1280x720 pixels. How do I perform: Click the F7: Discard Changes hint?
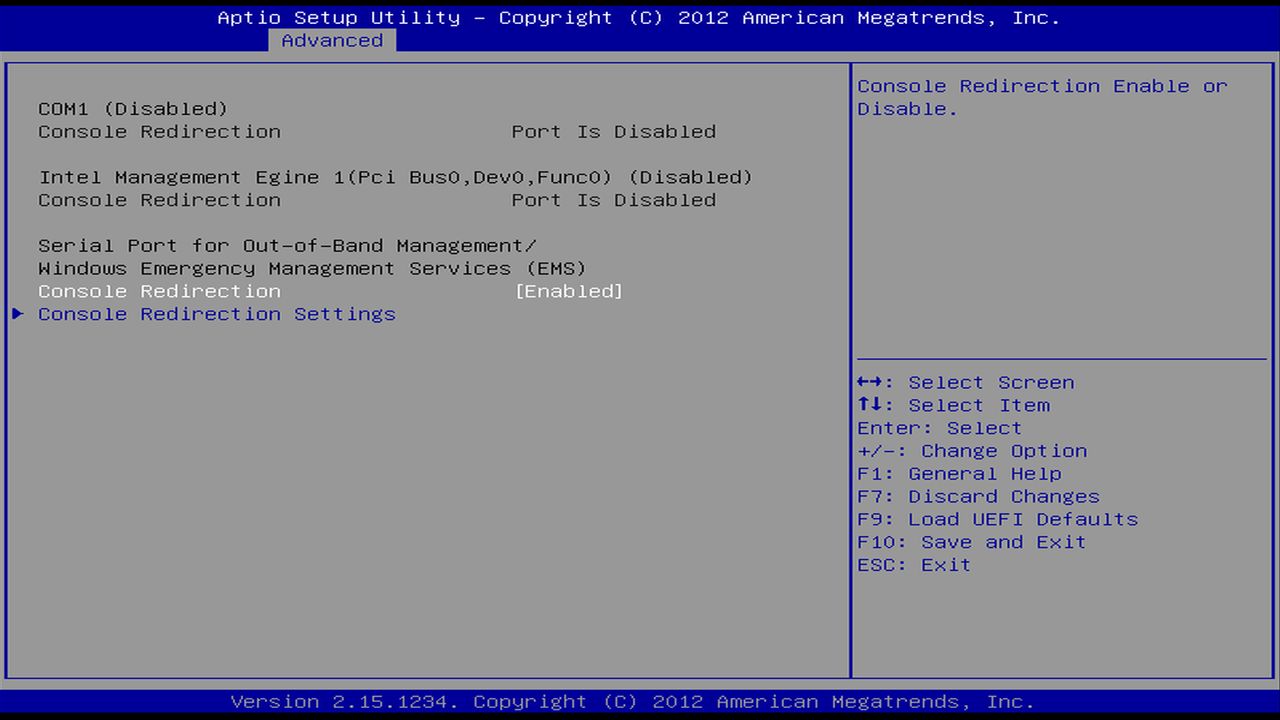click(979, 496)
